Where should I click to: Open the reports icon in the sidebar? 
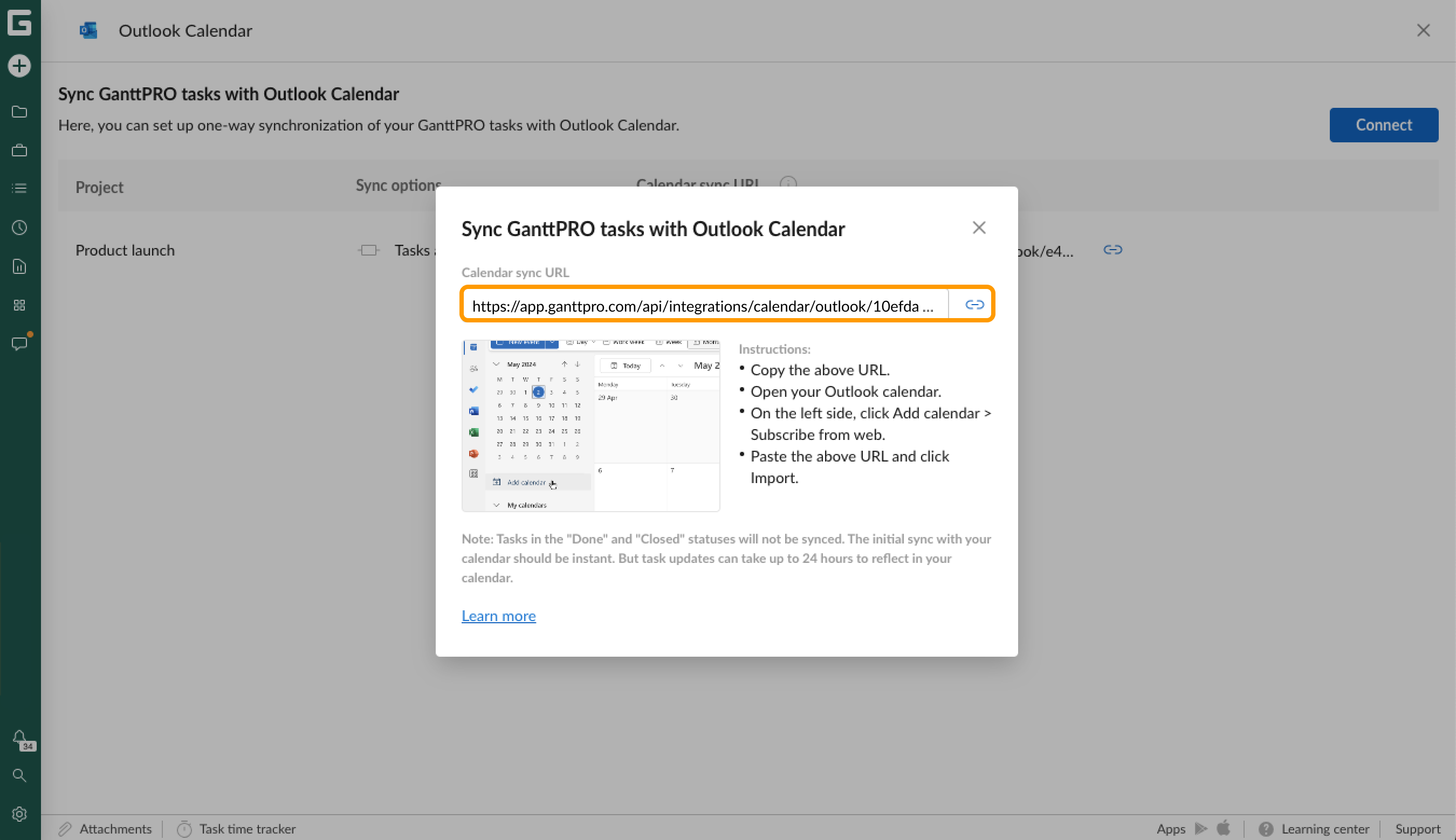(19, 266)
